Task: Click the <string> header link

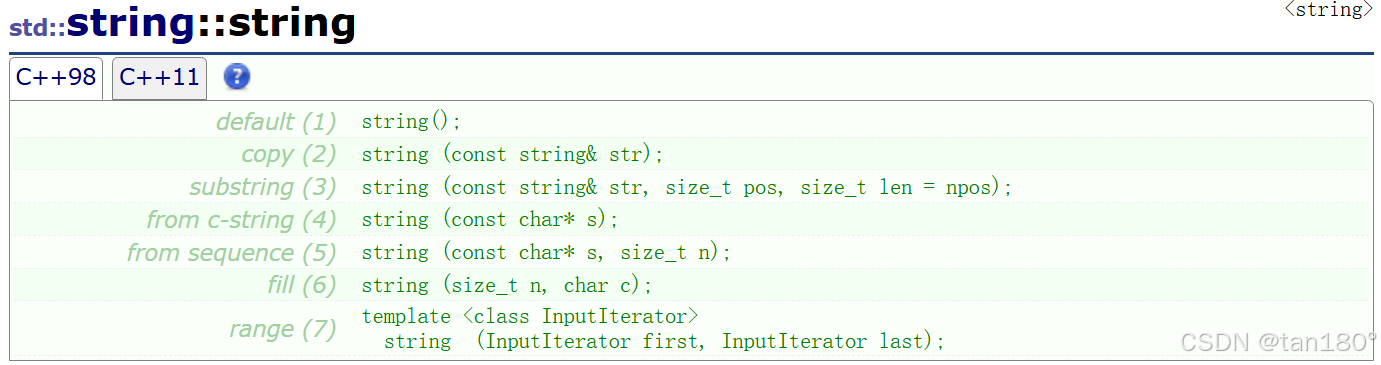Action: tap(1329, 10)
